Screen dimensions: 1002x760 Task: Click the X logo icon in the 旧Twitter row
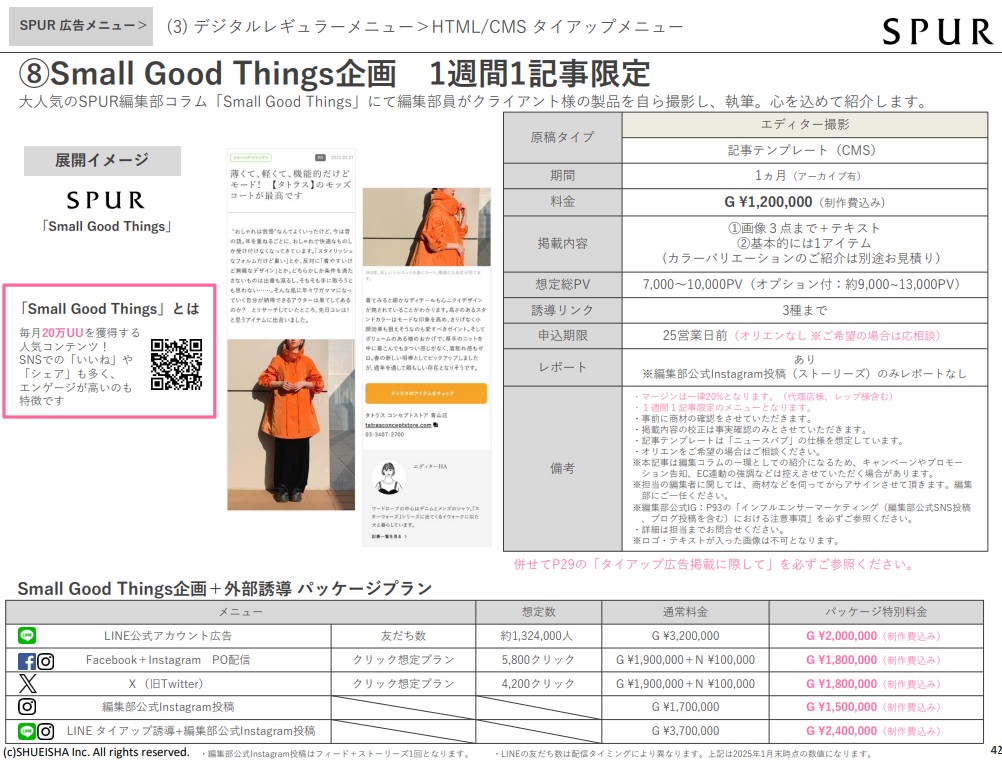27,683
